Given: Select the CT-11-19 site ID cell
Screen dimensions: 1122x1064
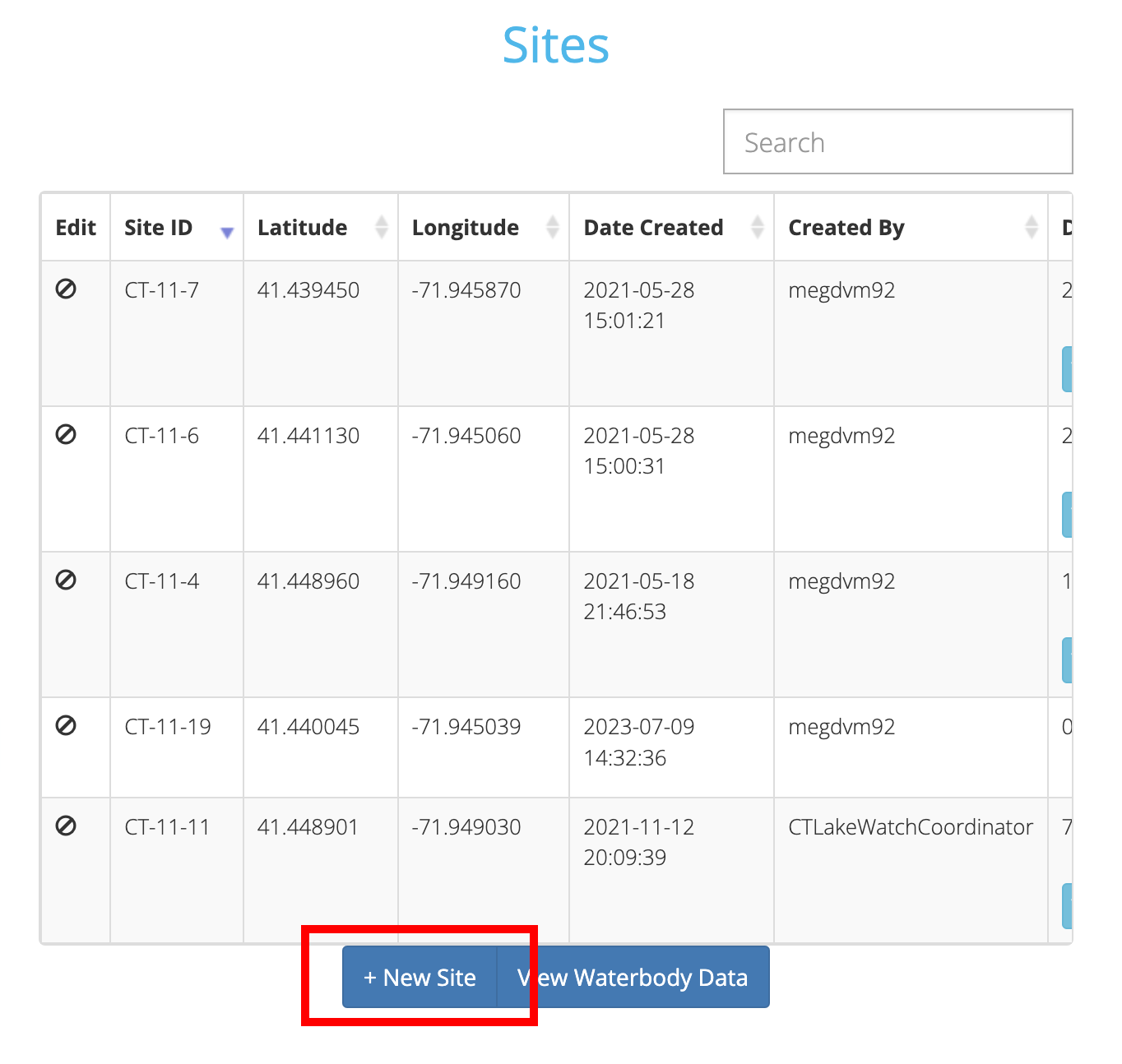Looking at the screenshot, I should [168, 727].
